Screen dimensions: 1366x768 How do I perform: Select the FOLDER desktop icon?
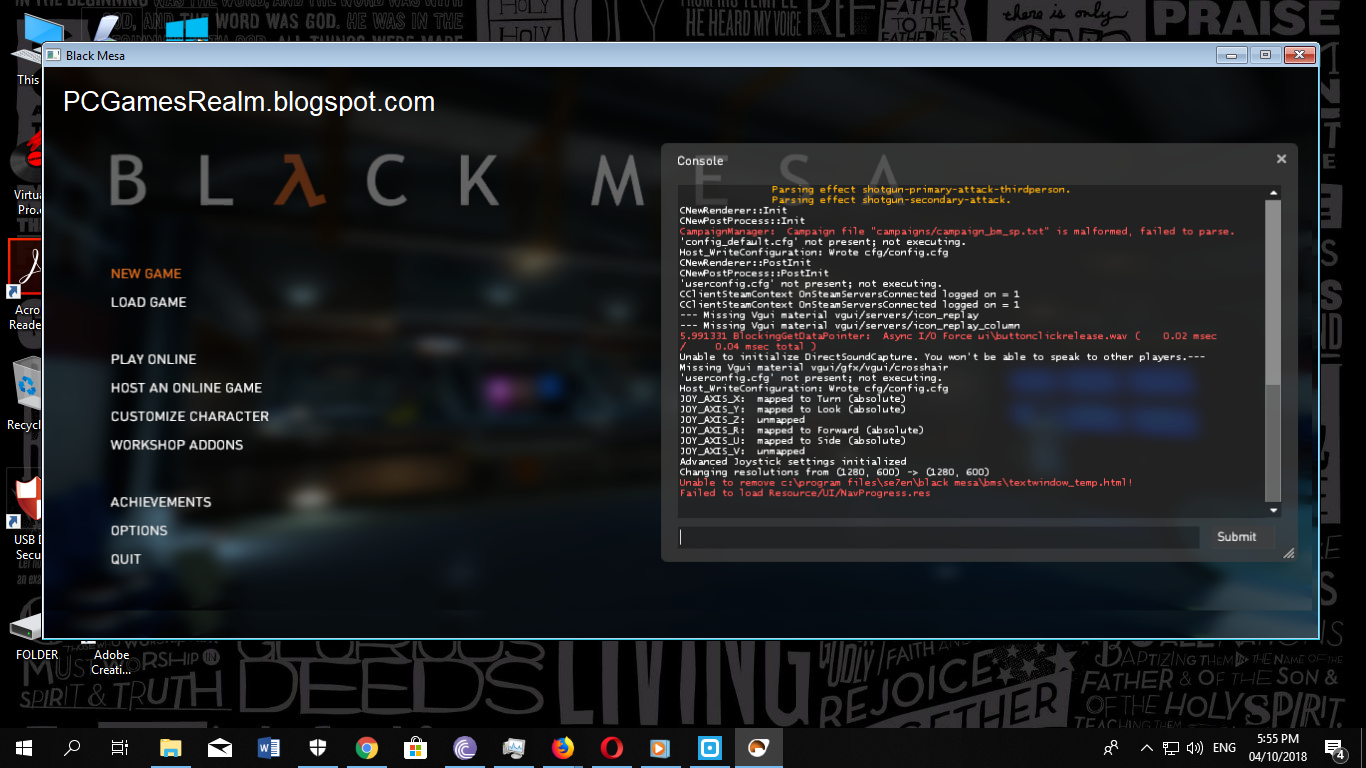click(35, 635)
